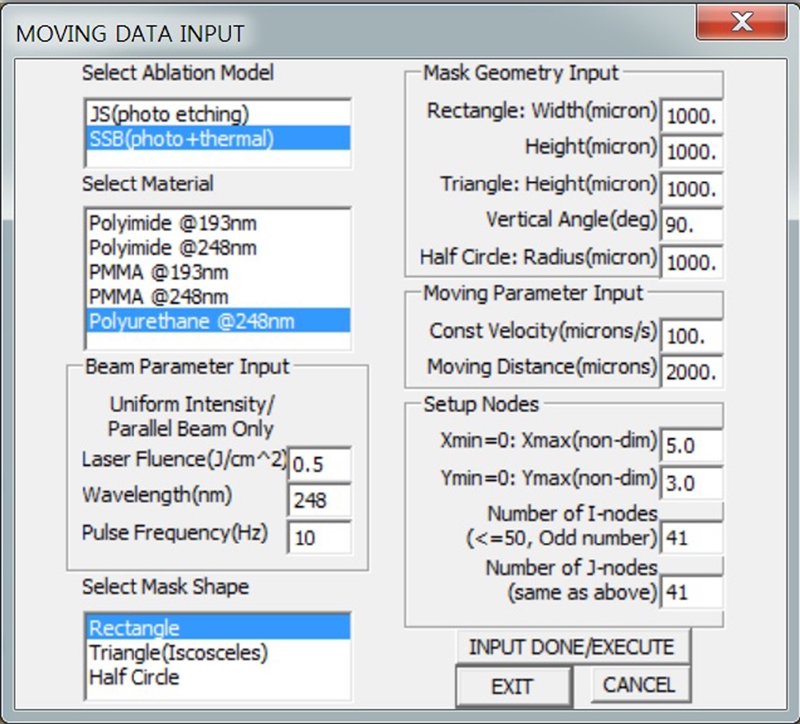
Task: Click the Laser Fluence input field
Action: click(x=319, y=464)
